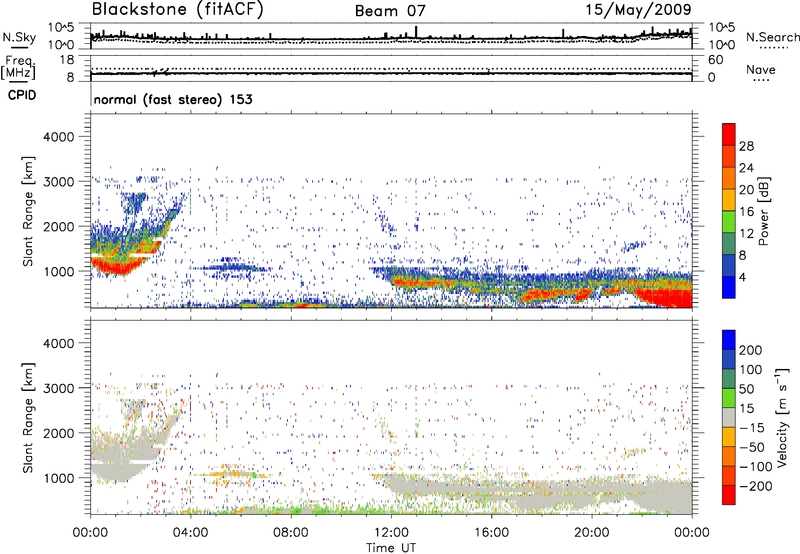
Task: Pick the red bottom velocity segment below -200
Action: point(729,495)
